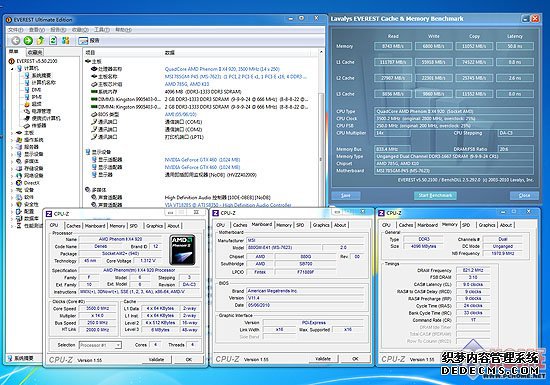550x385 pixels.
Task: Refresh the EVEREST page with the refresh icon
Action: (x=53, y=41)
